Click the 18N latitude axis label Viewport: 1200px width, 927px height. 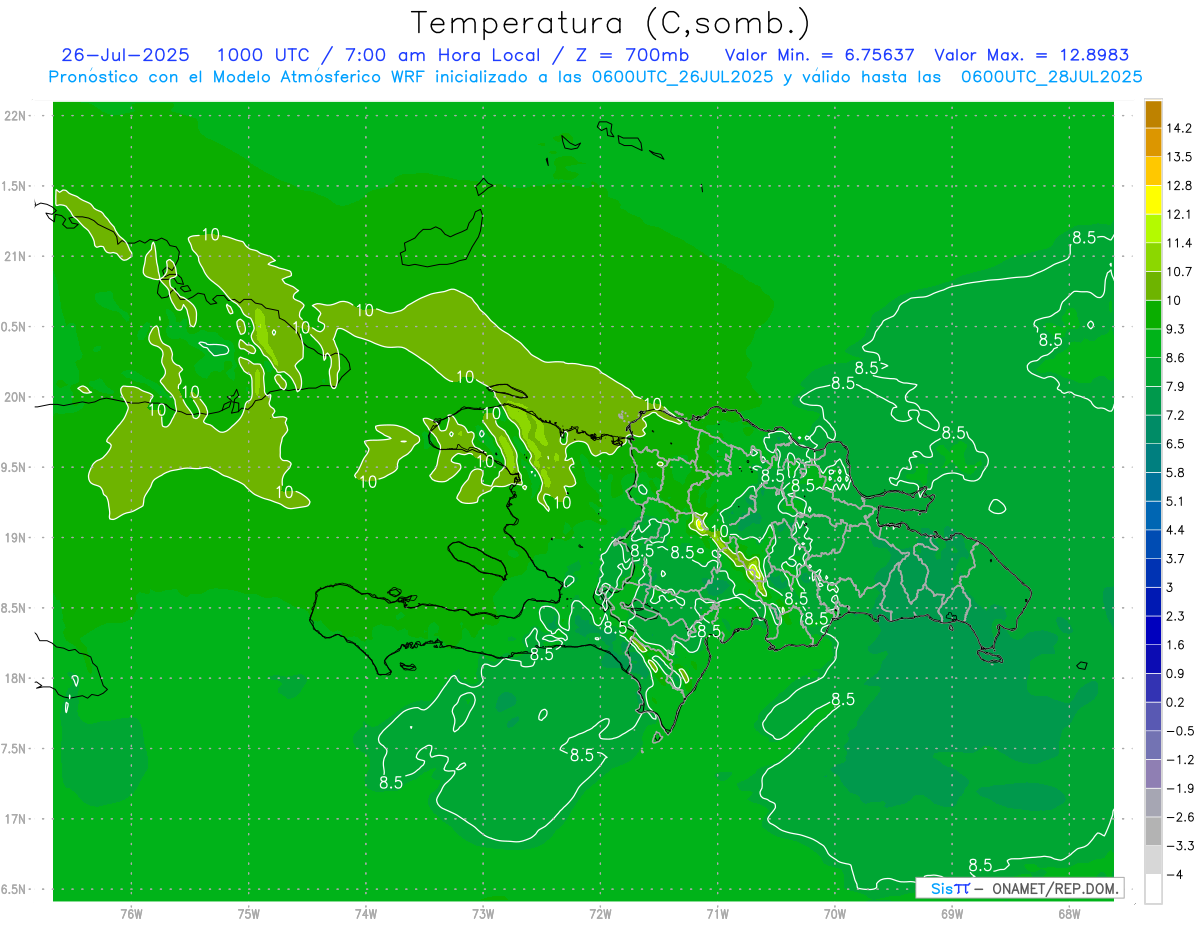tap(15, 678)
